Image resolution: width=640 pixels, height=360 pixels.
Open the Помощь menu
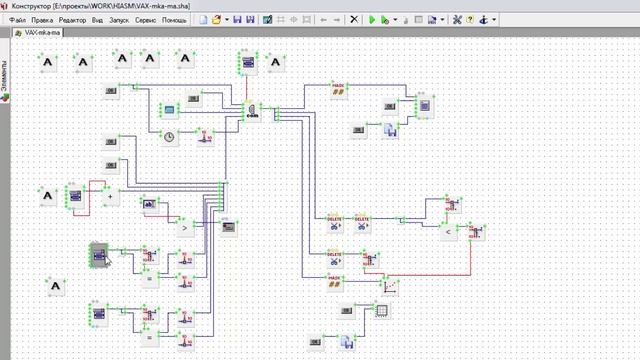pyautogui.click(x=174, y=20)
